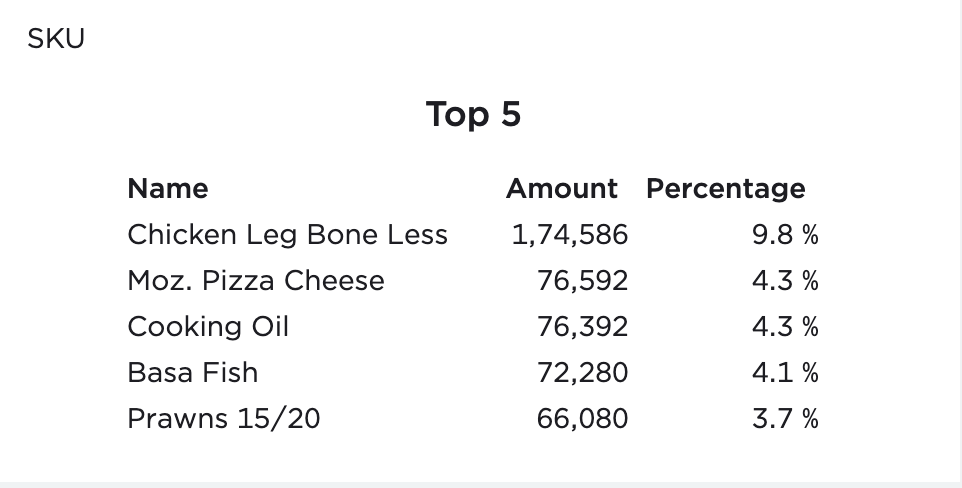Click the Name column header
Viewport: 962px width, 488px height.
[x=167, y=188]
